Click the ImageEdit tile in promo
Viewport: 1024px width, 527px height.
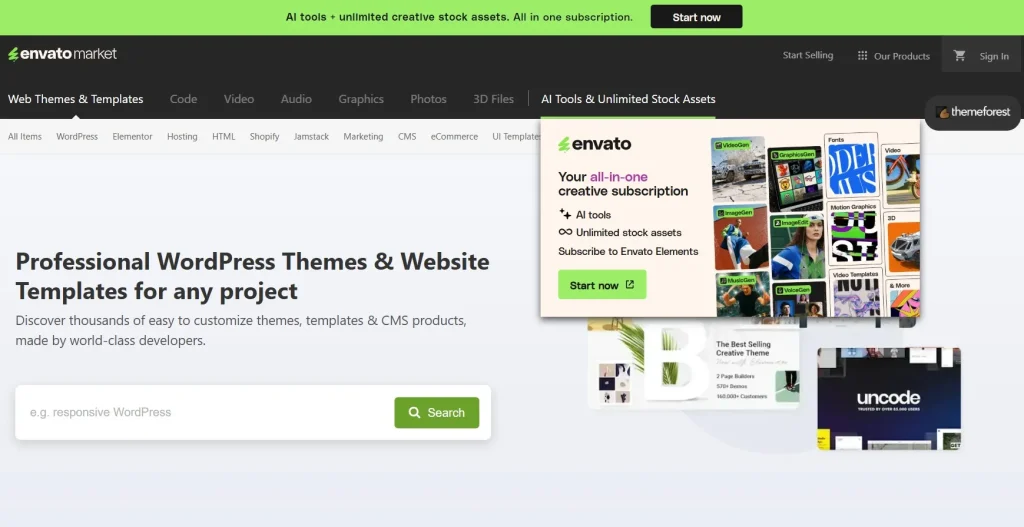coord(797,246)
